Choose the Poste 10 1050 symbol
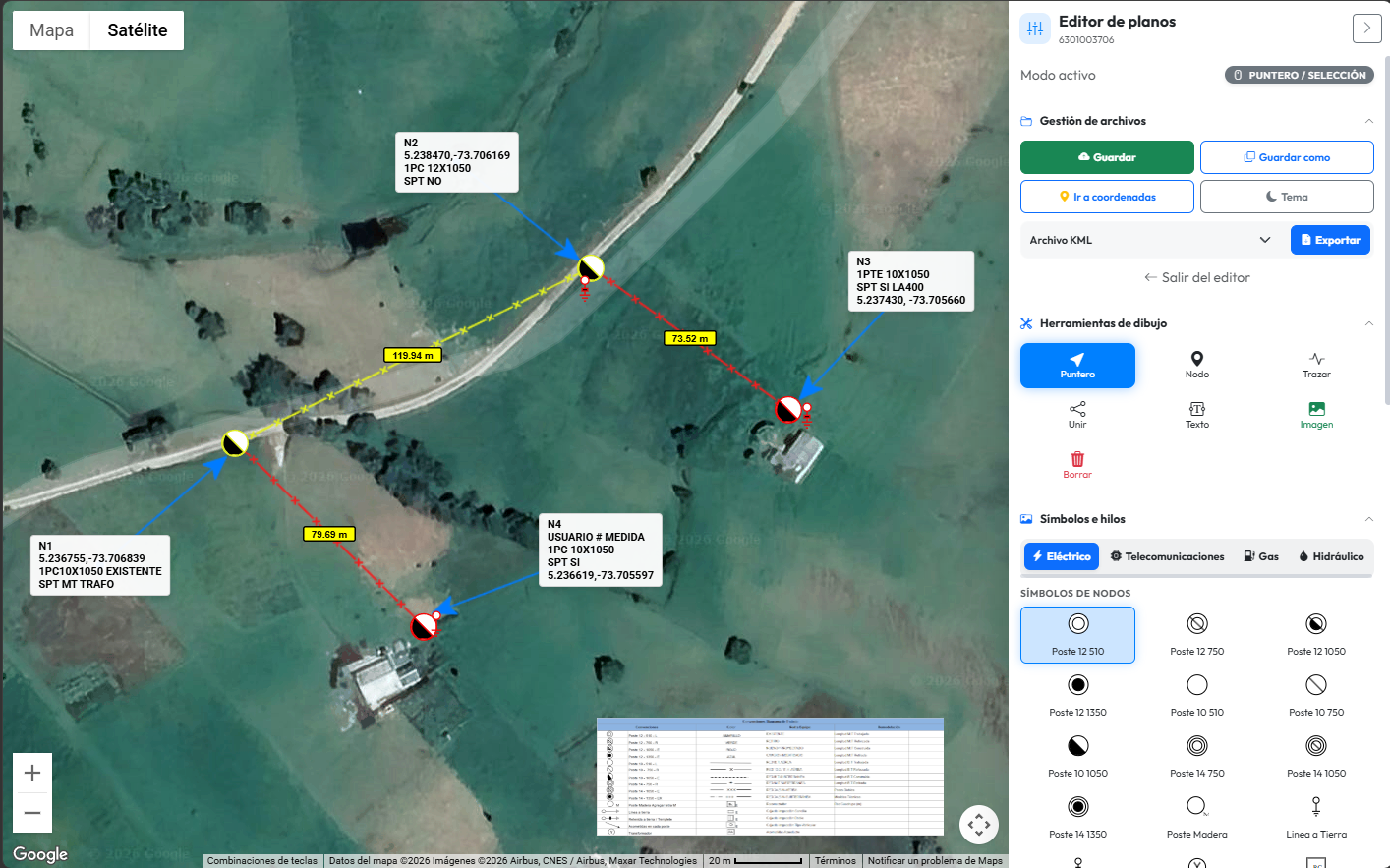Screen dimensions: 1390x868 [x=1077, y=757]
